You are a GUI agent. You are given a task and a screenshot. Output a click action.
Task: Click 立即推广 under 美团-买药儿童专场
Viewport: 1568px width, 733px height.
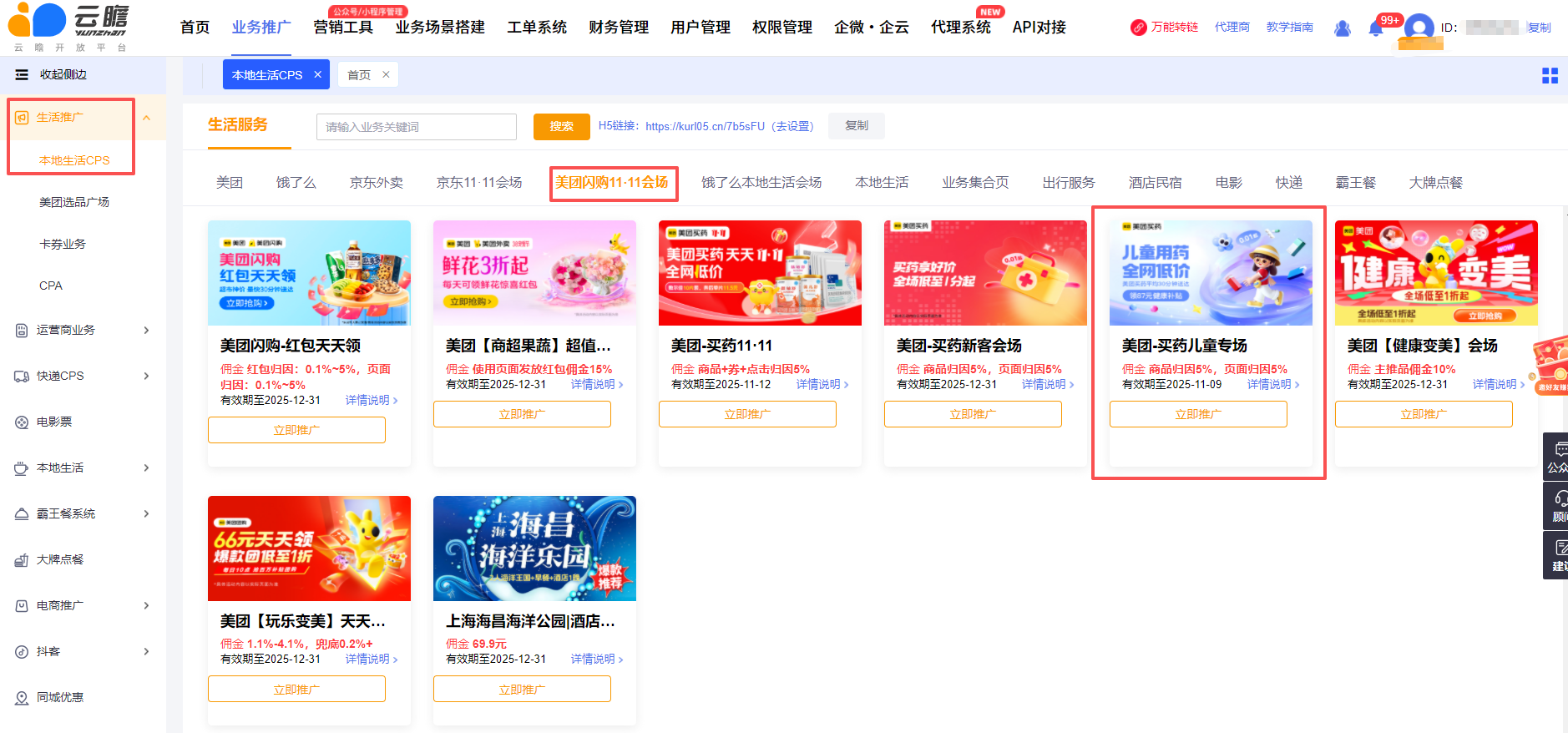(1197, 414)
